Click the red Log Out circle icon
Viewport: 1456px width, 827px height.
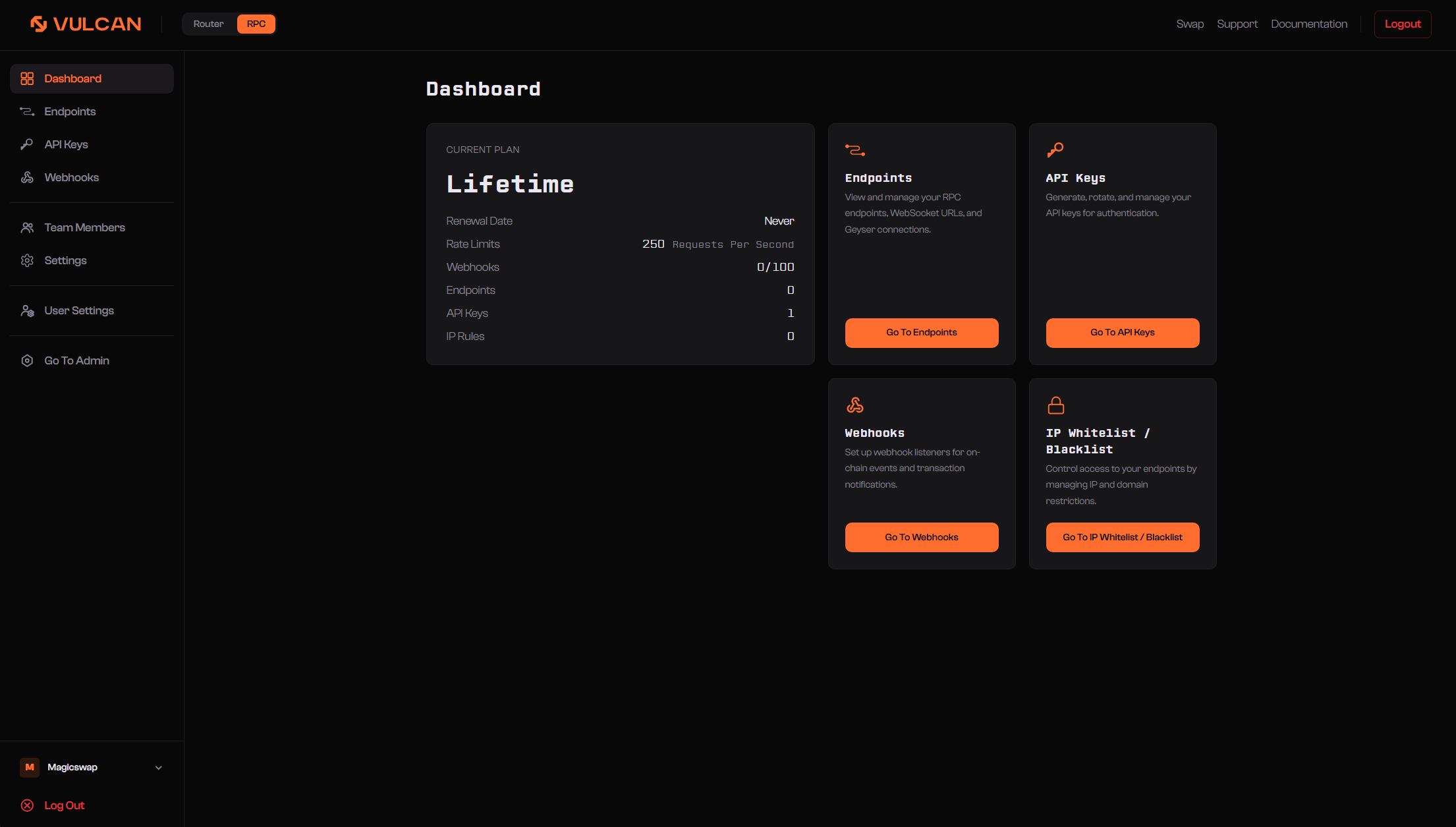(x=27, y=805)
